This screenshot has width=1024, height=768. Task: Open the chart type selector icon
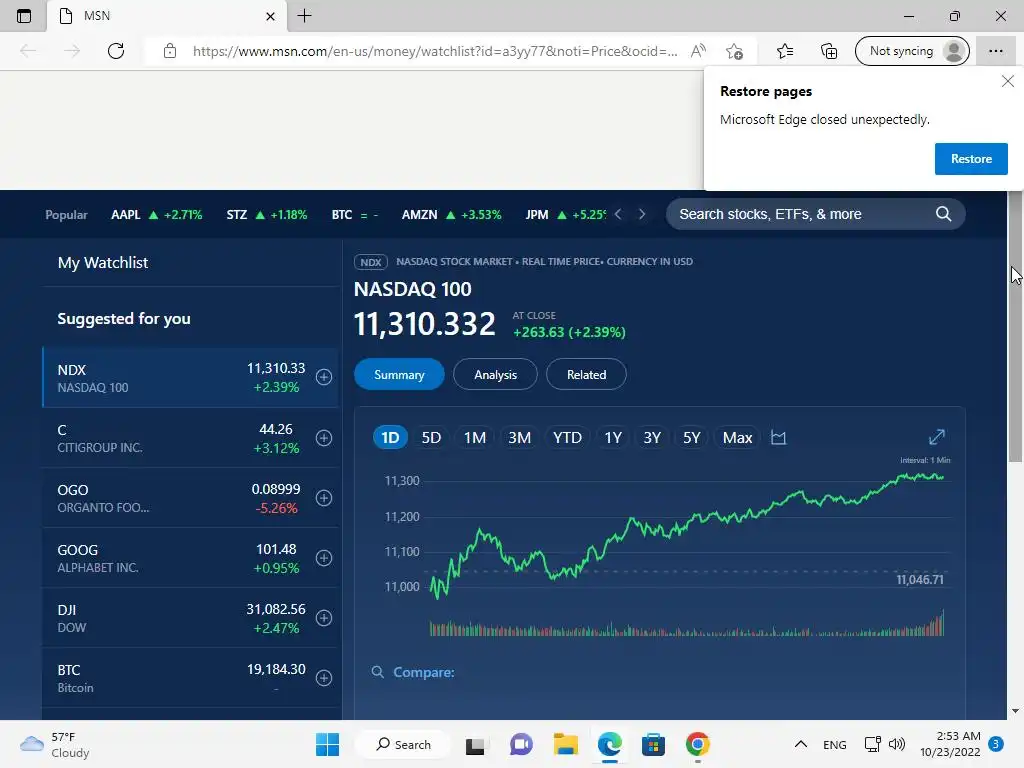click(x=778, y=438)
